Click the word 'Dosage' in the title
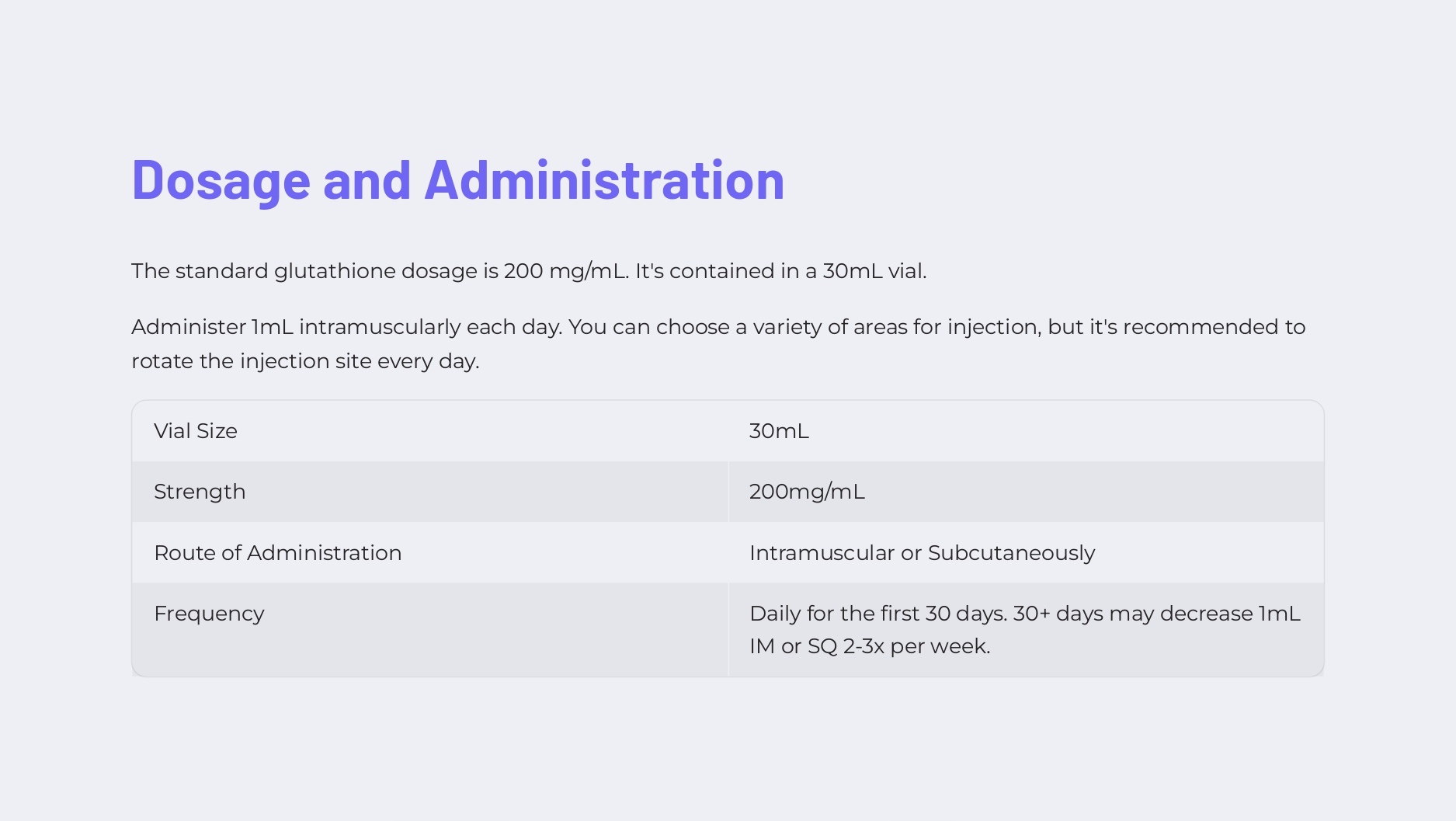The height and width of the screenshot is (821, 1456). 221,180
